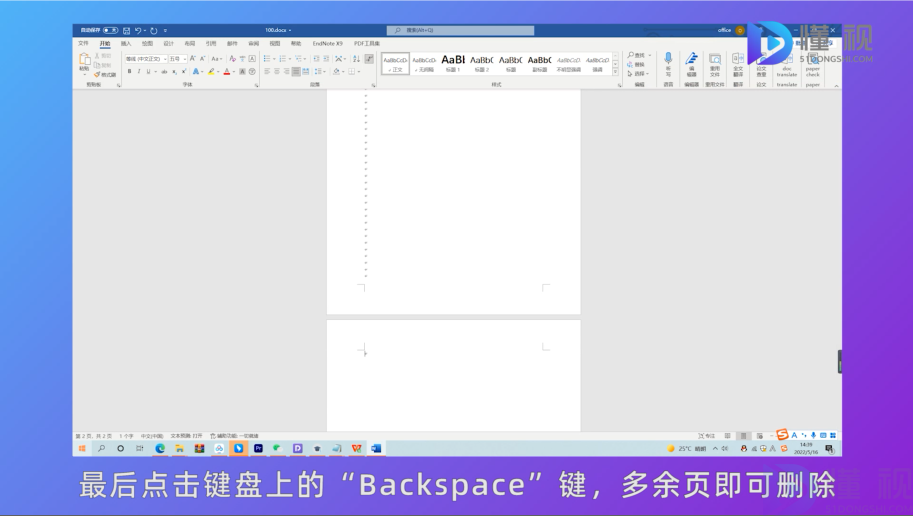Click the Multilevel list icon
The image size is (913, 516).
298,59
